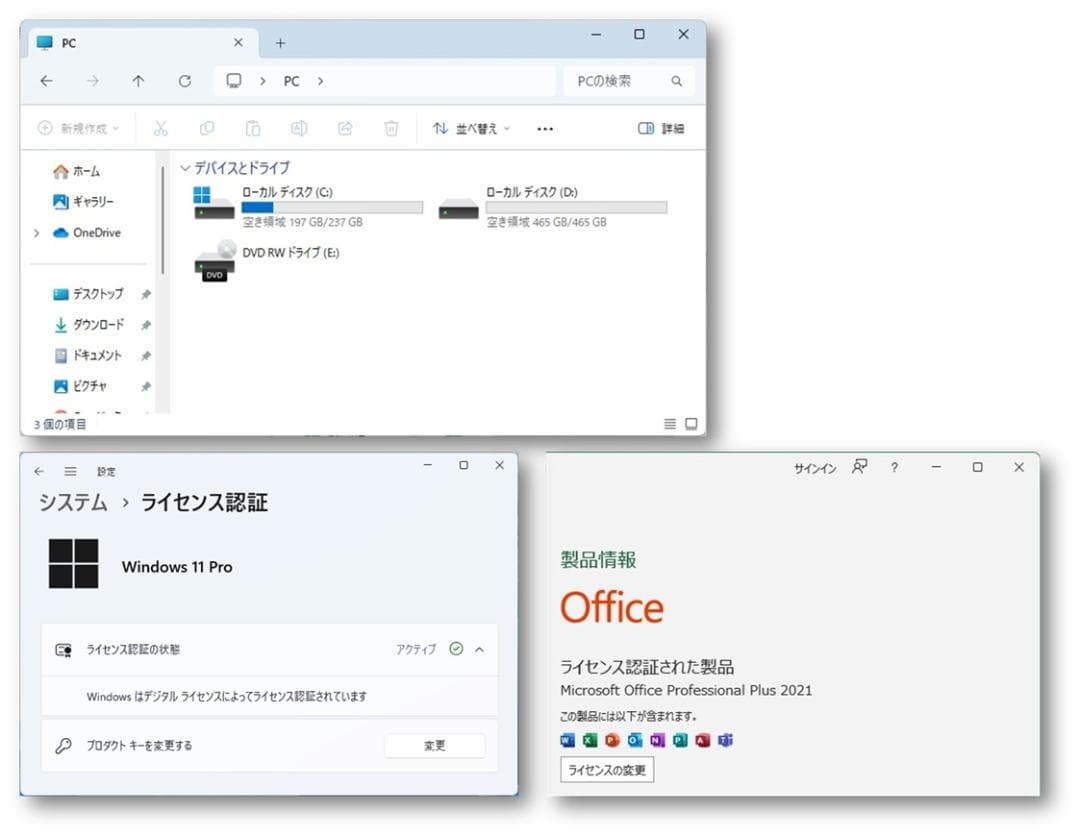
Task: Select the Word icon in Office product list
Action: click(x=568, y=740)
